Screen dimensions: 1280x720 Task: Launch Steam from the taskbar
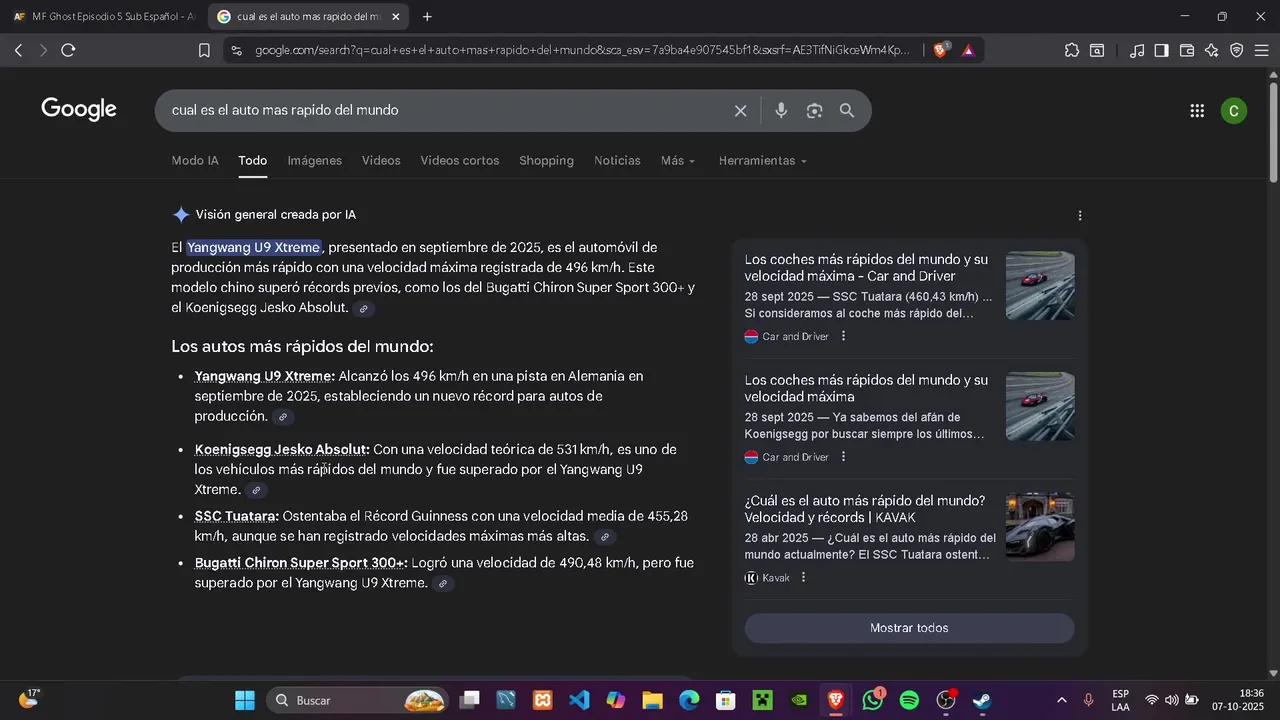click(x=982, y=700)
